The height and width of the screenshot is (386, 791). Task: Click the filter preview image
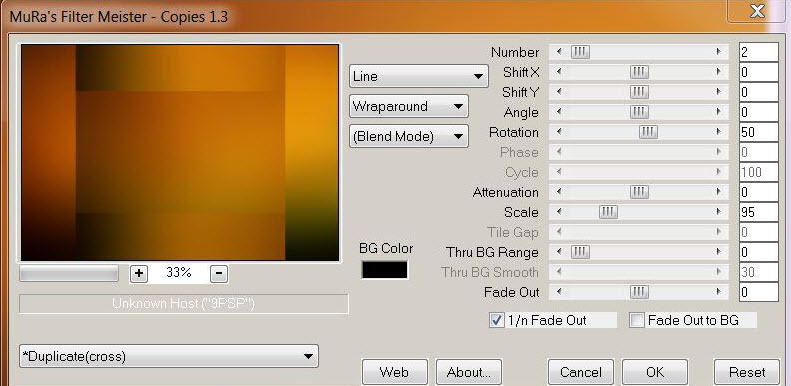180,152
